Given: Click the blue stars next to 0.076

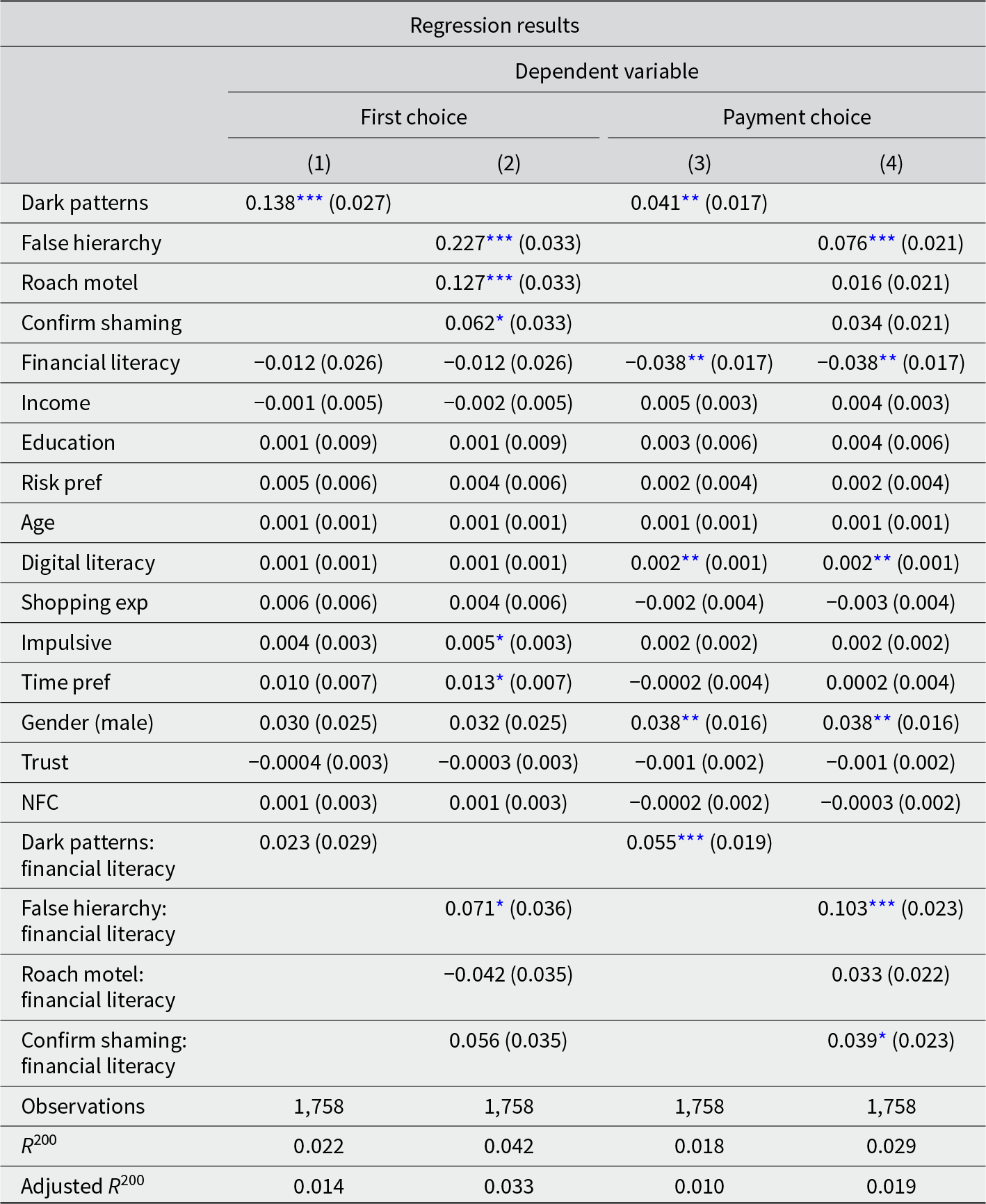Looking at the screenshot, I should [x=882, y=241].
